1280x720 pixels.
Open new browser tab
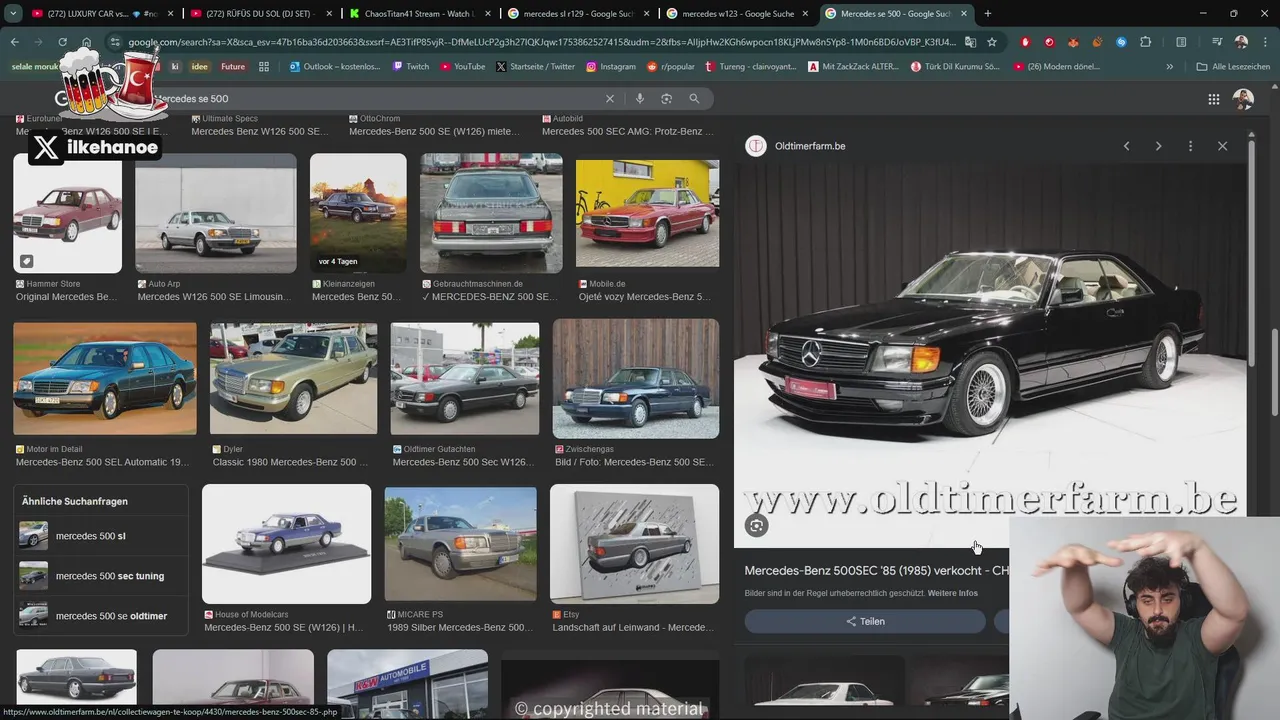click(988, 13)
